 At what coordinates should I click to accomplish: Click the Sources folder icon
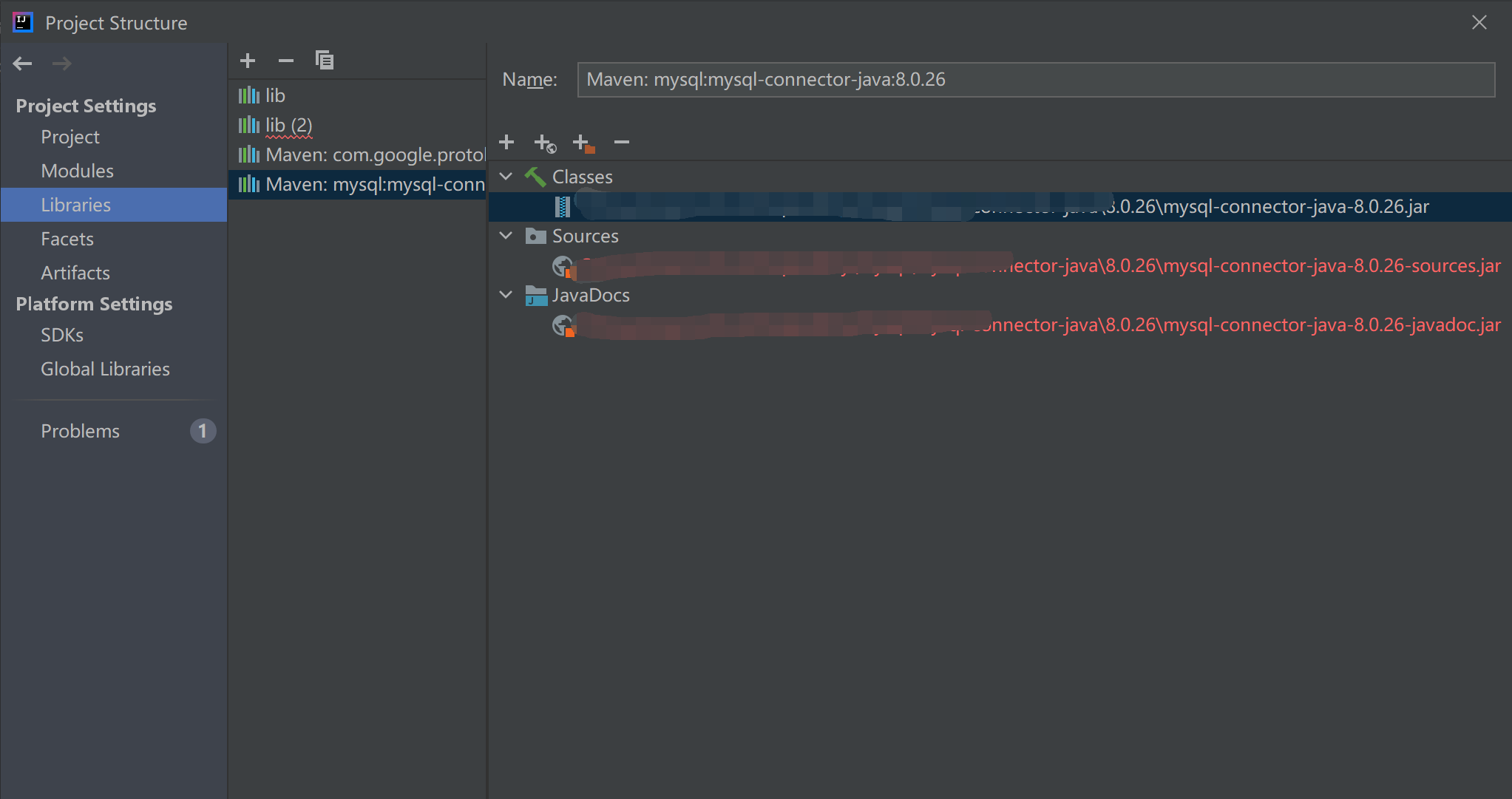click(x=535, y=236)
